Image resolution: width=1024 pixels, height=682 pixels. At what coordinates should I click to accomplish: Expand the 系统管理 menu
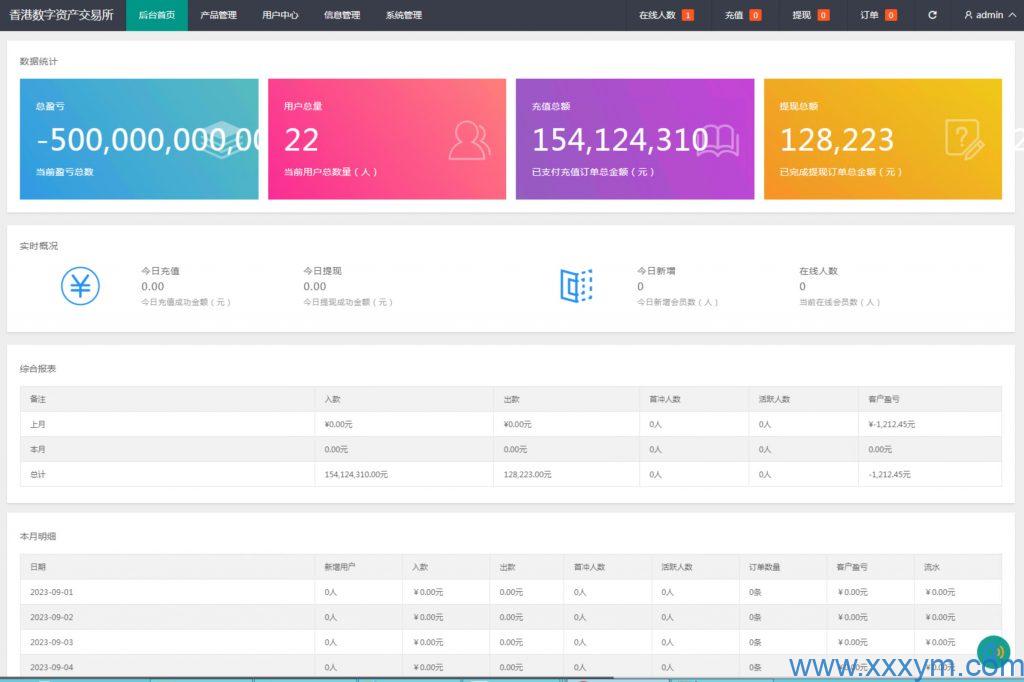pyautogui.click(x=404, y=15)
